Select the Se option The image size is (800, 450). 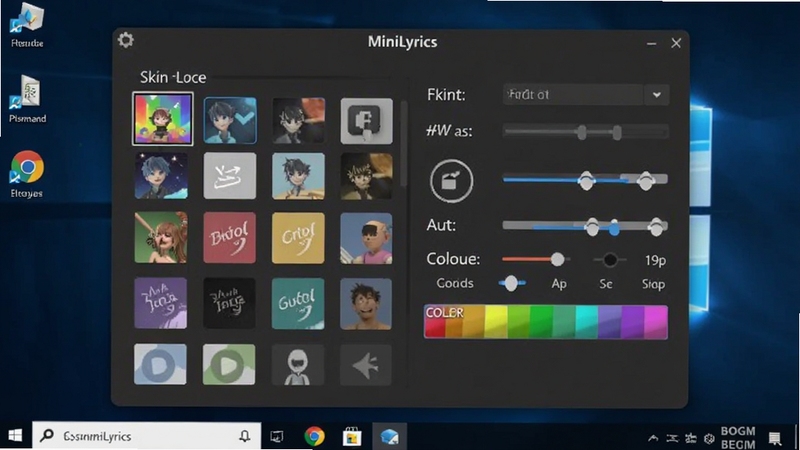606,284
